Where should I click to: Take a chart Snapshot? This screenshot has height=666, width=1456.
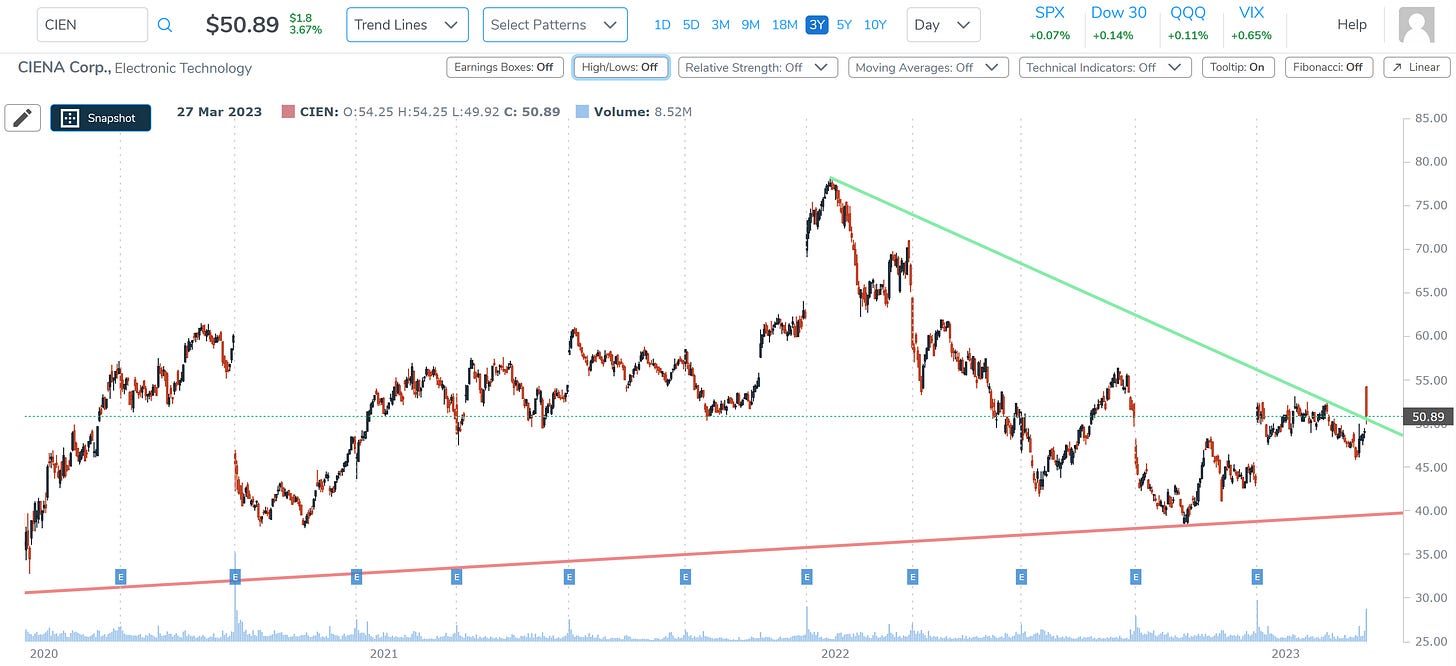click(100, 118)
